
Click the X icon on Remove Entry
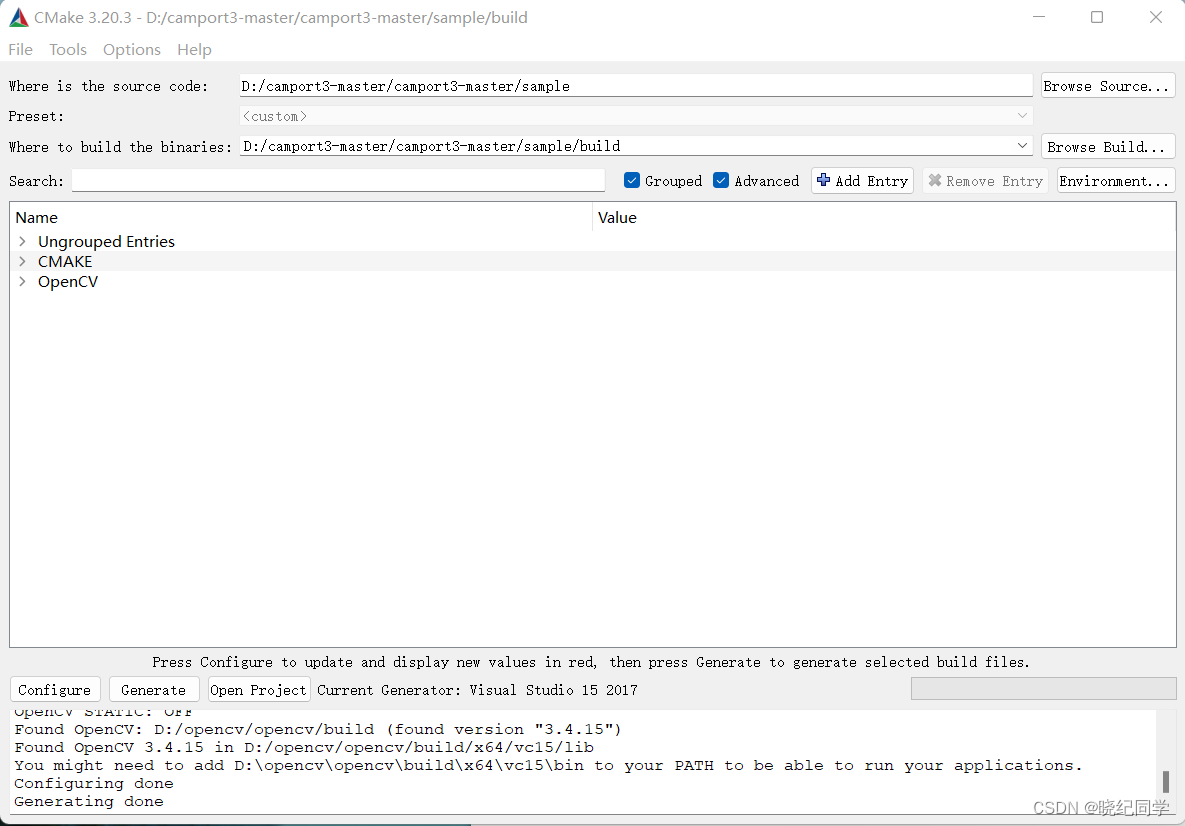tap(935, 181)
